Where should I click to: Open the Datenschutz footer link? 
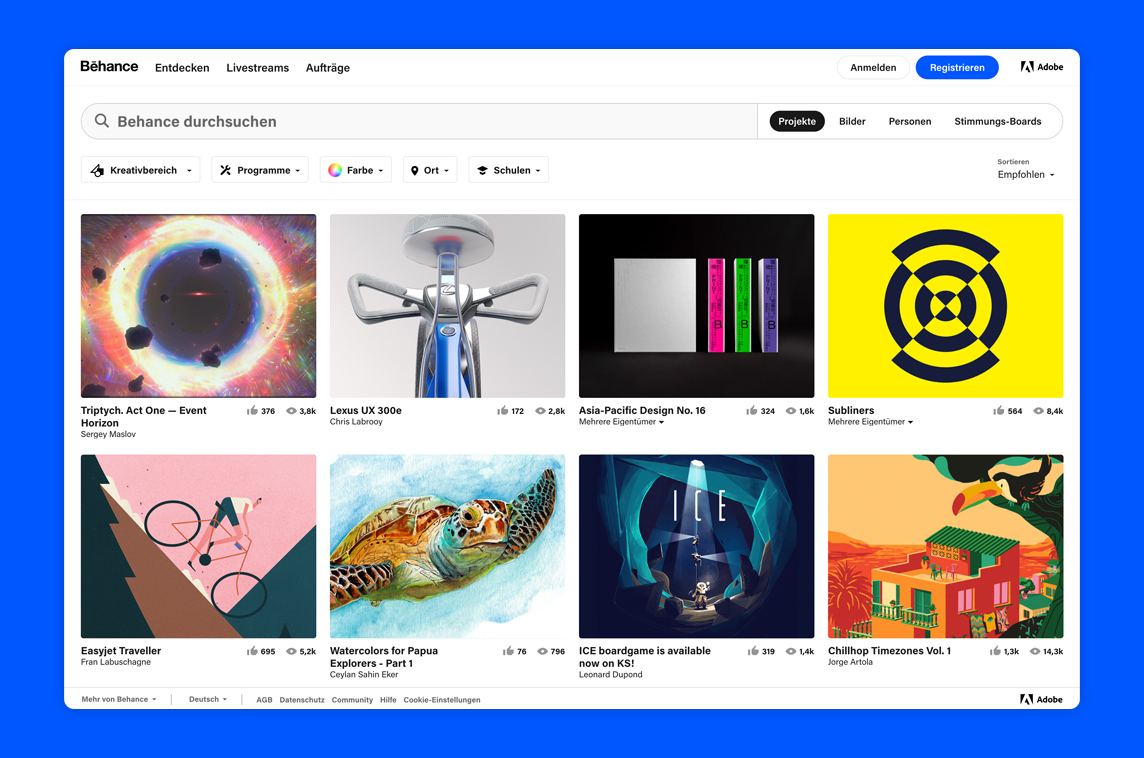click(302, 700)
